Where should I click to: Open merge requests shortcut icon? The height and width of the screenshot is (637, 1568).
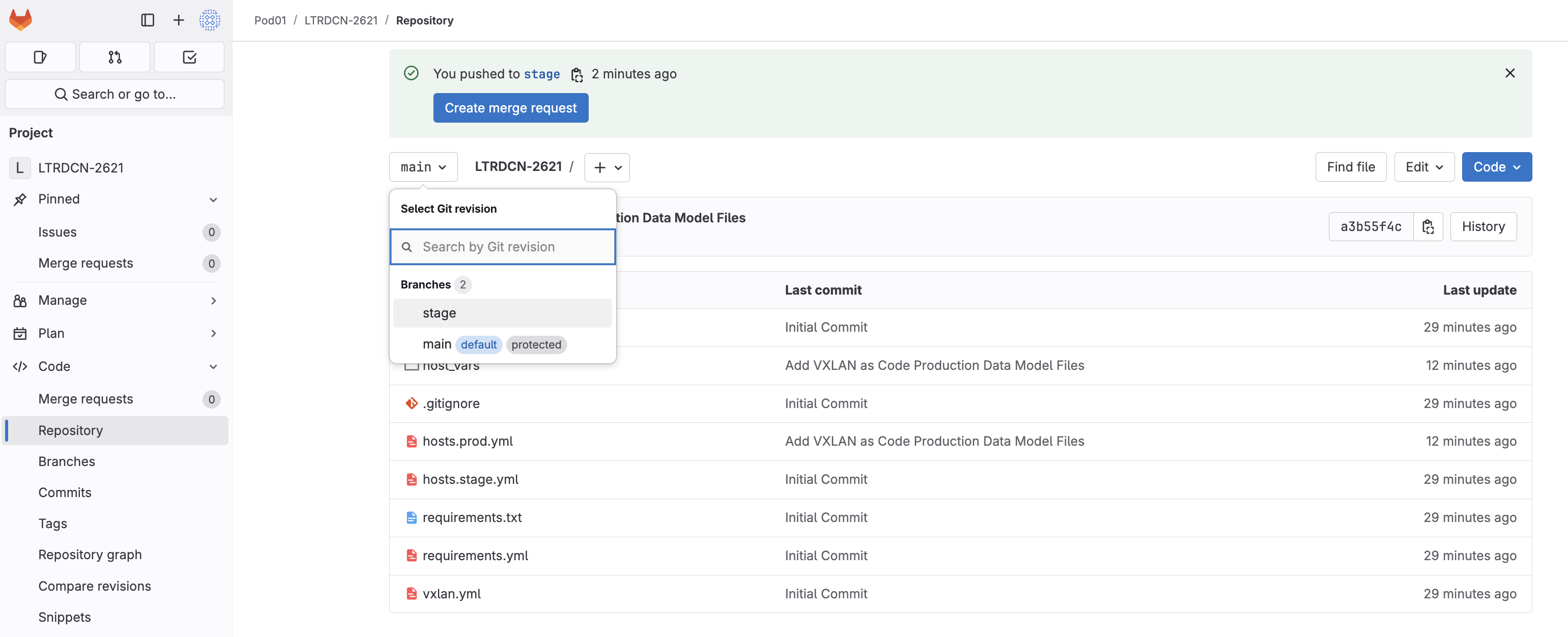[114, 57]
